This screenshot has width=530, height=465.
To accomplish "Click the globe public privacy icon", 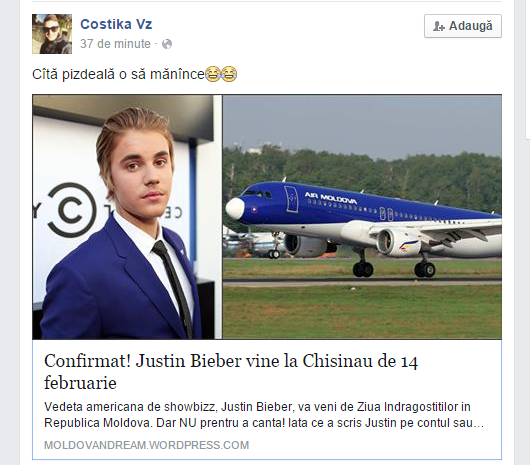I will (167, 44).
